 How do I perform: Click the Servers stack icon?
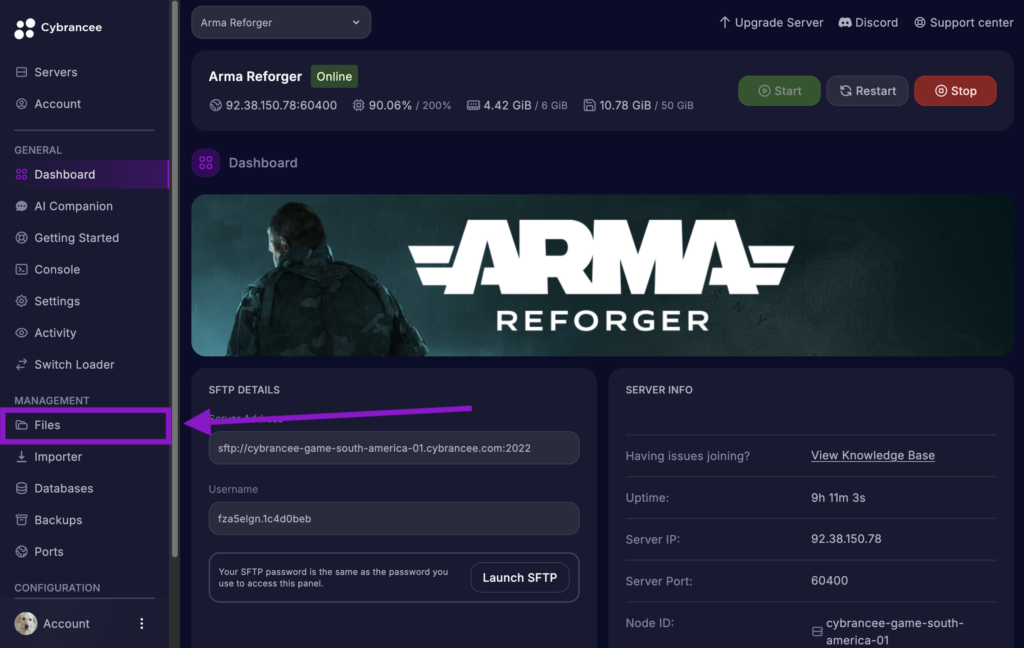pos(22,72)
